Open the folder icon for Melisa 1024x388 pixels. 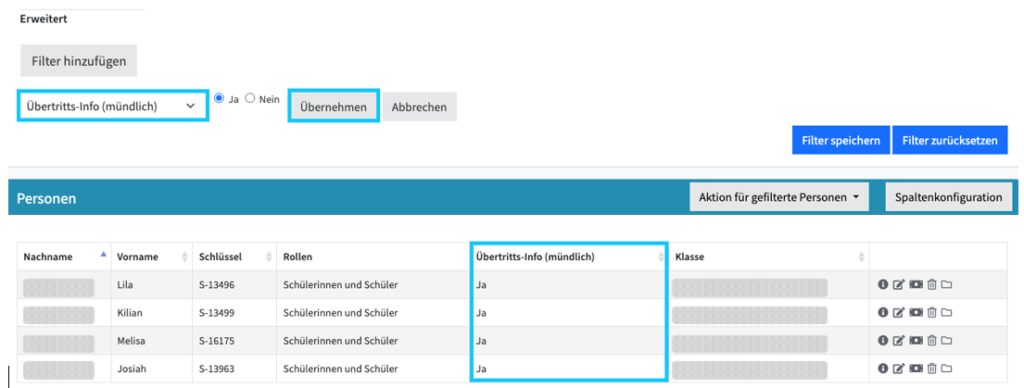coord(946,340)
